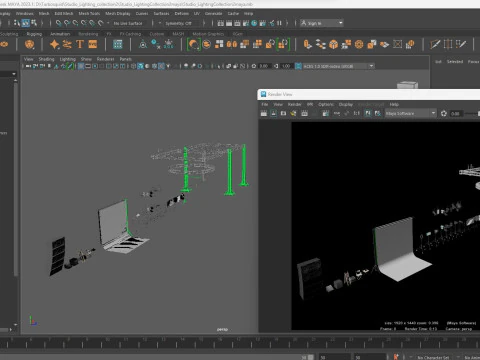
Task: Click the orange four-point star shelf icon
Action: 54,44
